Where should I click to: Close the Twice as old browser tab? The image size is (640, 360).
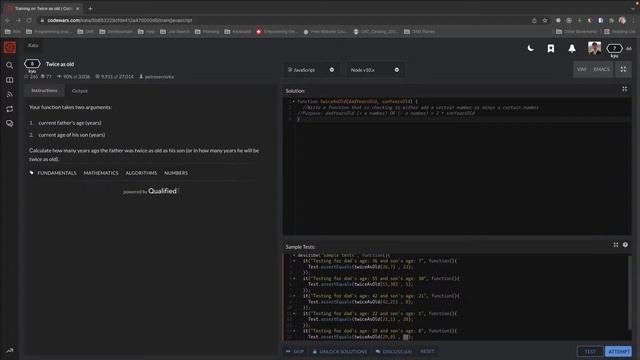[x=78, y=8]
